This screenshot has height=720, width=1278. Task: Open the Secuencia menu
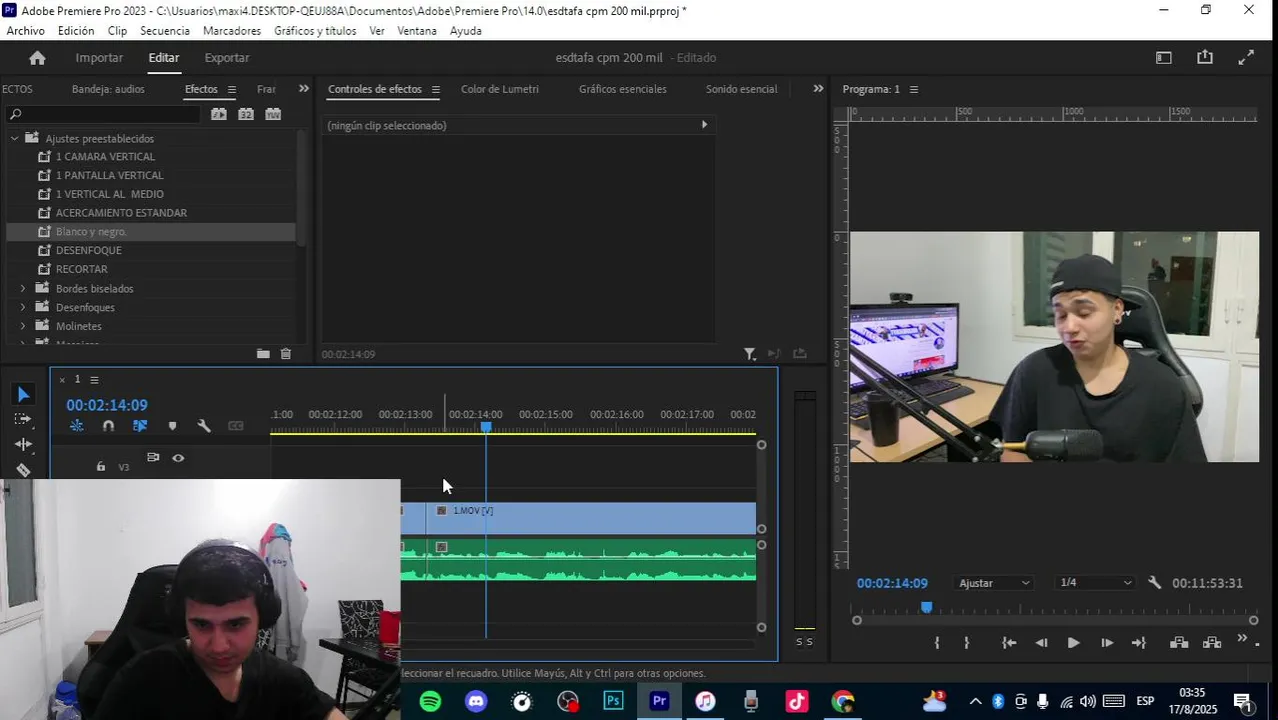point(165,31)
